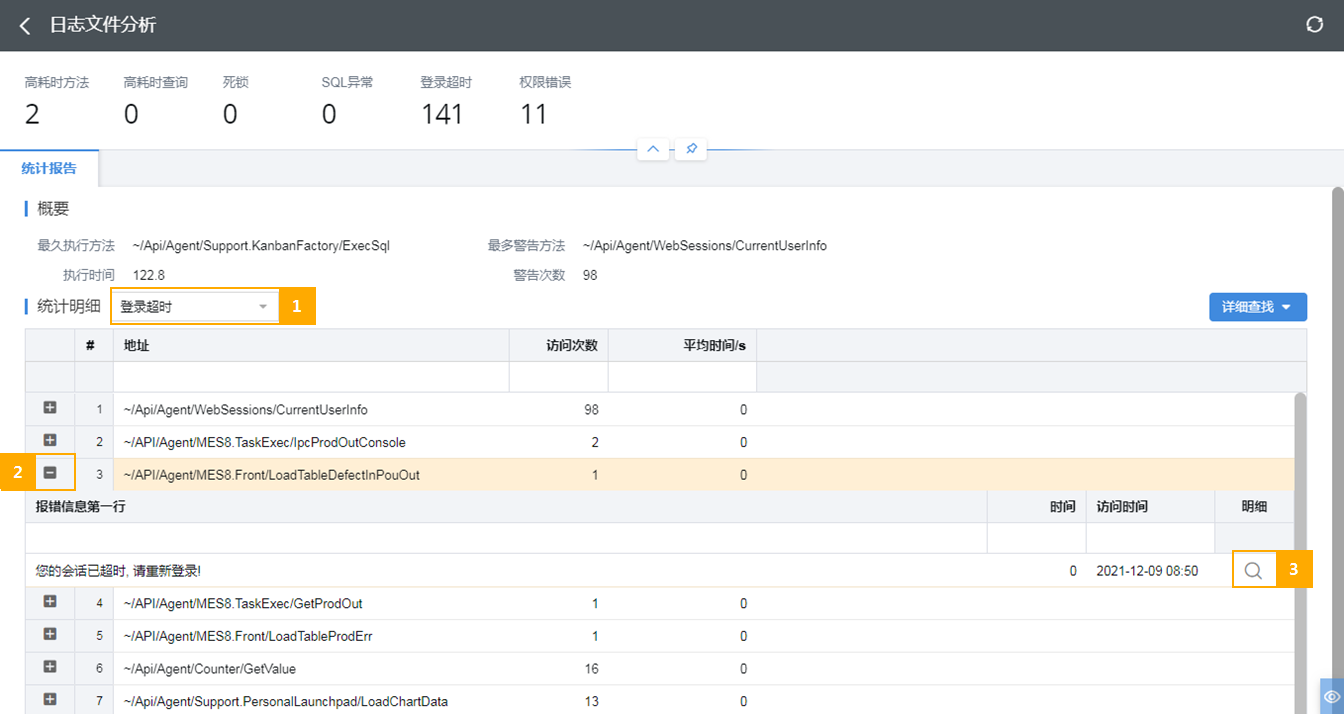Click the 日志文件分析 page title
This screenshot has width=1344, height=714.
pos(103,25)
